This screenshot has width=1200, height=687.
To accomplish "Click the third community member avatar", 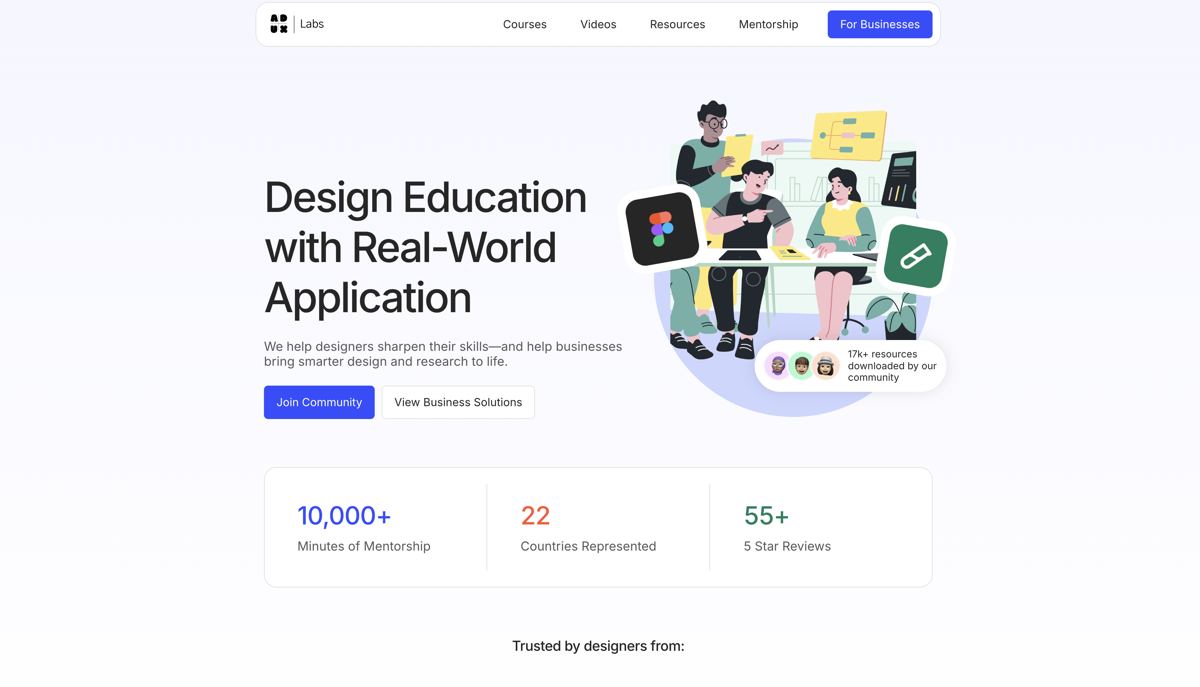I will 826,366.
